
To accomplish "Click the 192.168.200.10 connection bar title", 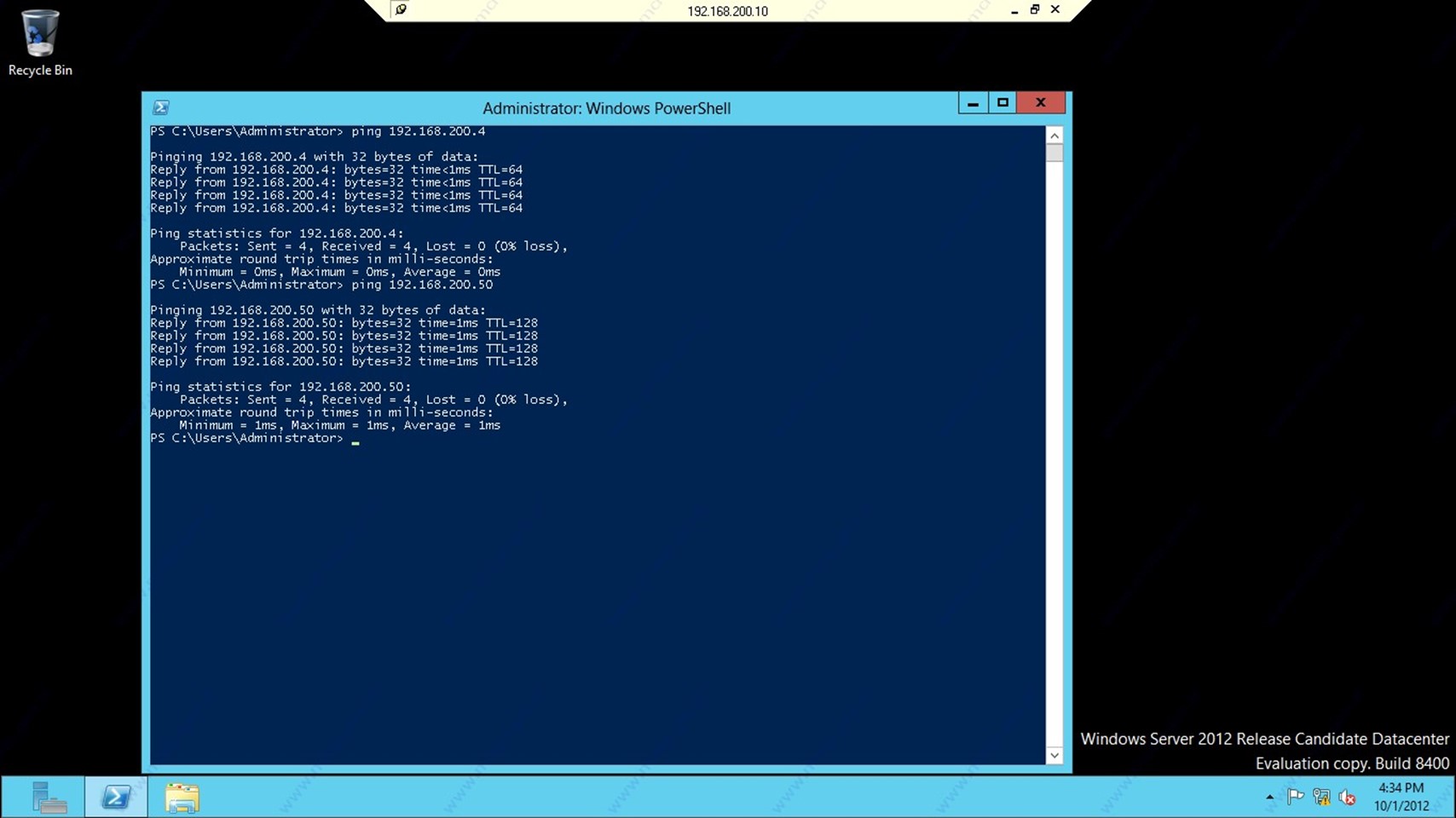I will click(727, 11).
